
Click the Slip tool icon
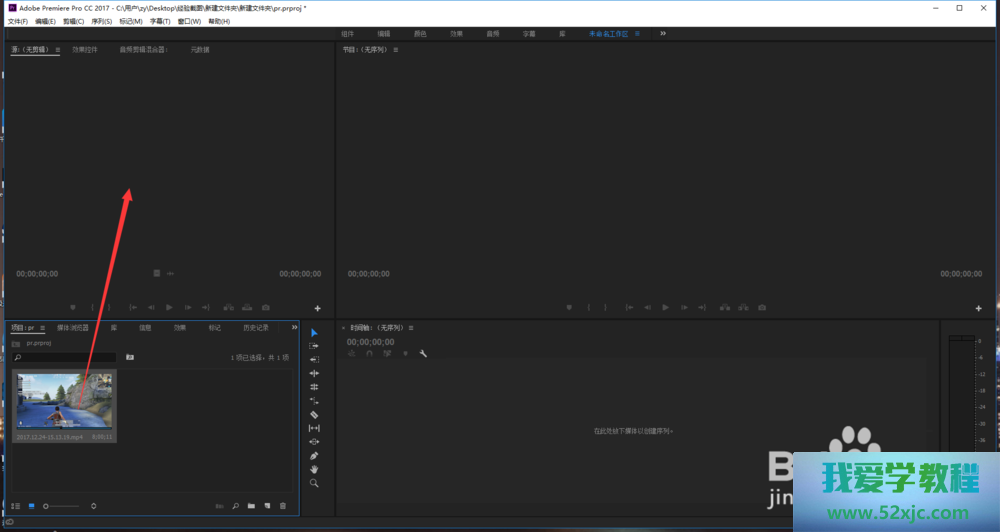314,428
